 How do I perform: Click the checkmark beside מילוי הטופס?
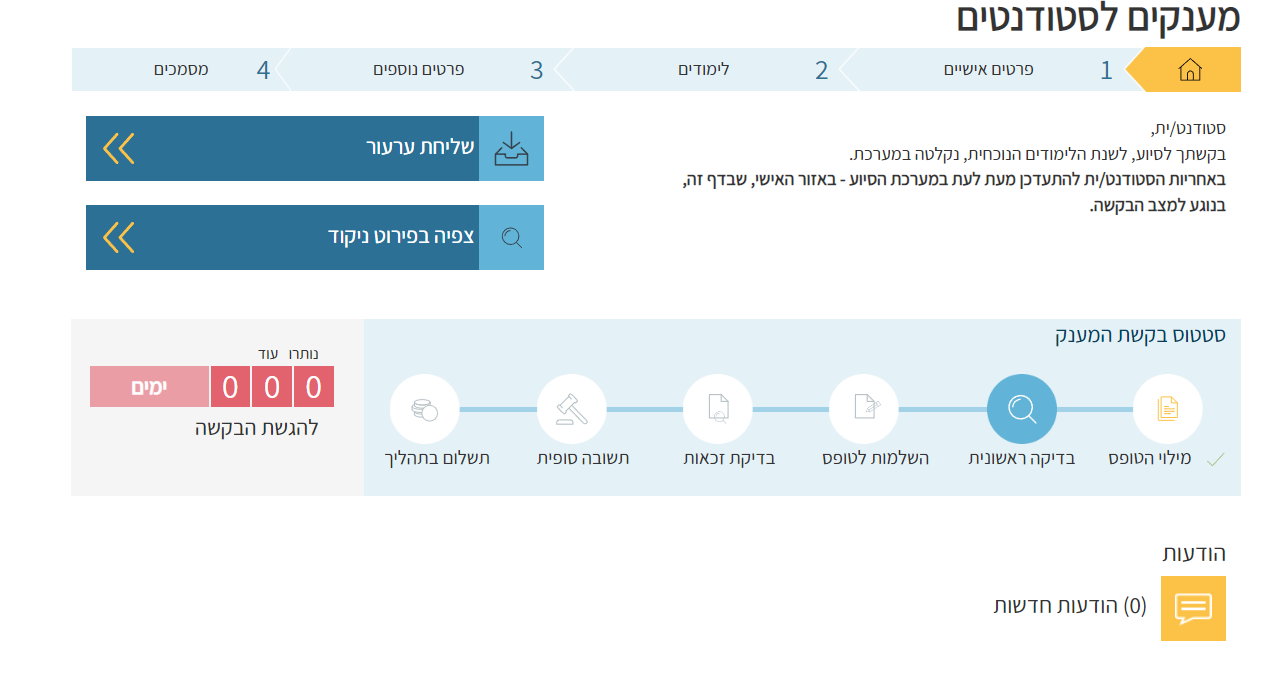[x=1215, y=459]
